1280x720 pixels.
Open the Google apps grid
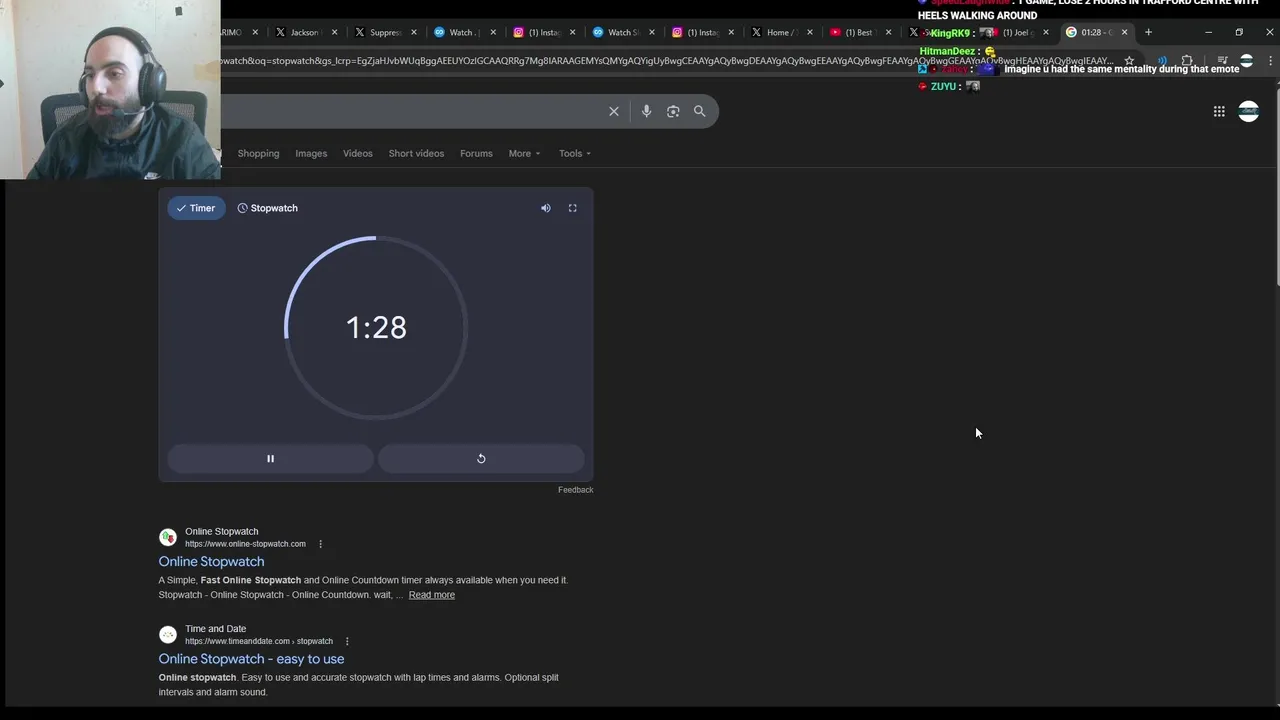[x=1219, y=111]
